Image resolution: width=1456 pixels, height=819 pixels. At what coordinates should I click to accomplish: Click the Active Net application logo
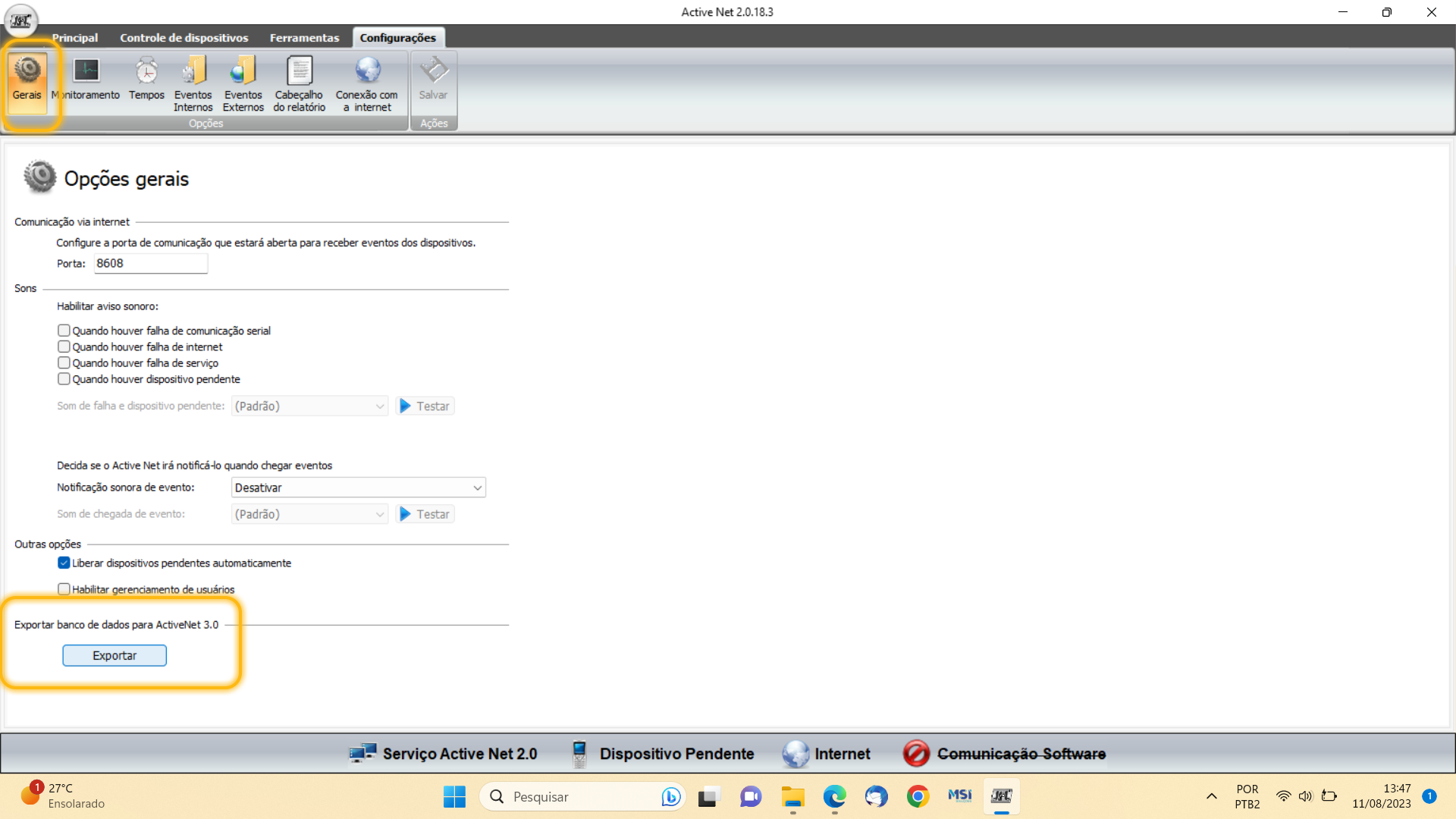click(x=21, y=20)
